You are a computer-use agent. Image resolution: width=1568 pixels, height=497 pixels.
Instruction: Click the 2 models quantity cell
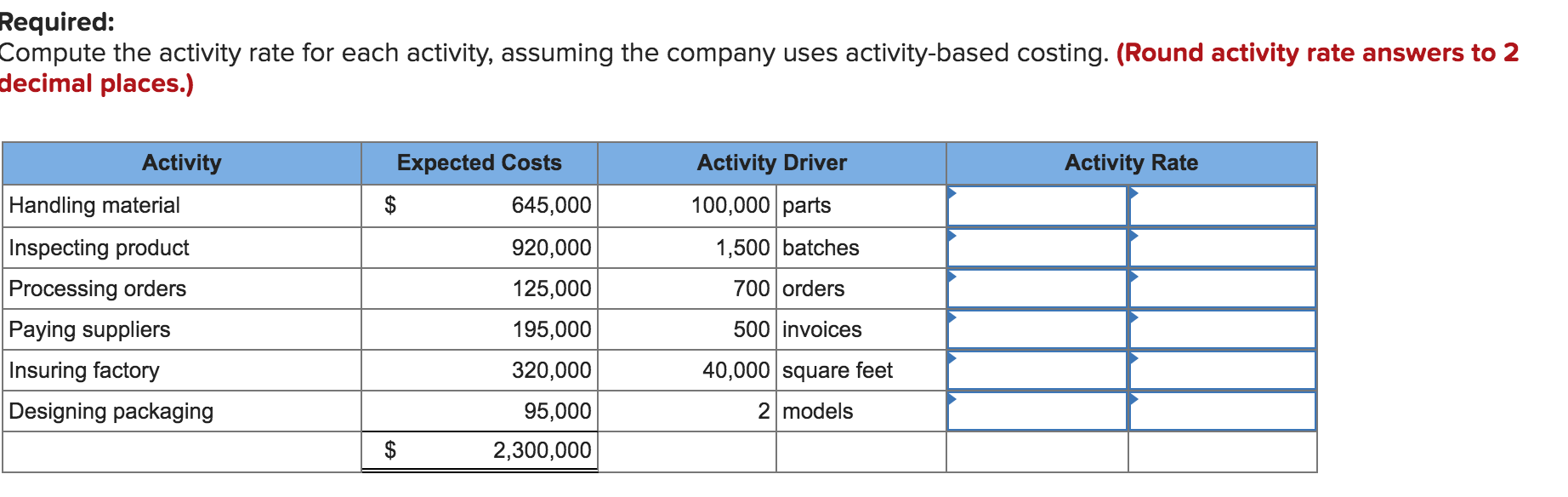[687, 411]
